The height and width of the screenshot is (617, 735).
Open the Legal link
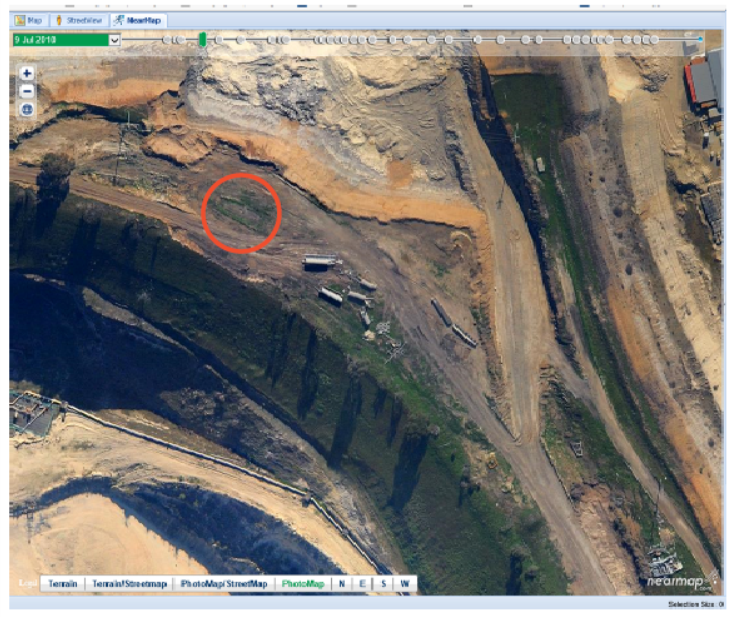click(x=28, y=583)
